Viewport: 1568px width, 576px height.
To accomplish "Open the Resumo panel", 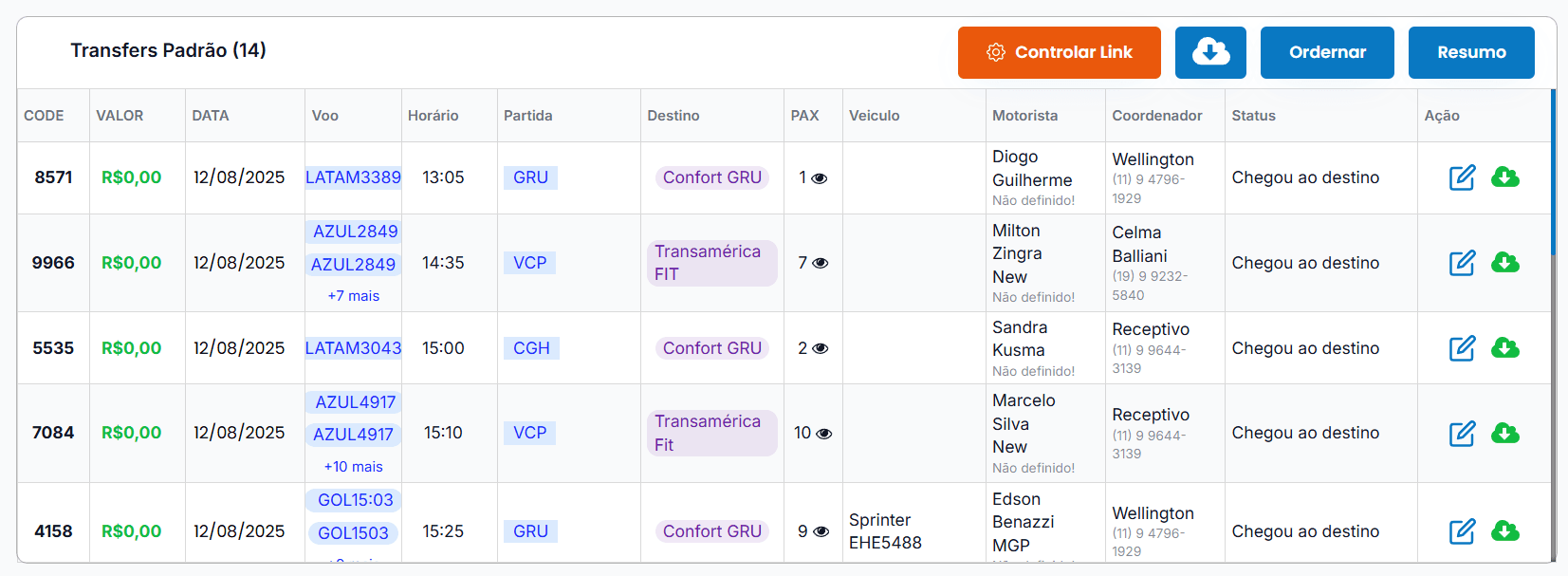I will tap(1471, 52).
